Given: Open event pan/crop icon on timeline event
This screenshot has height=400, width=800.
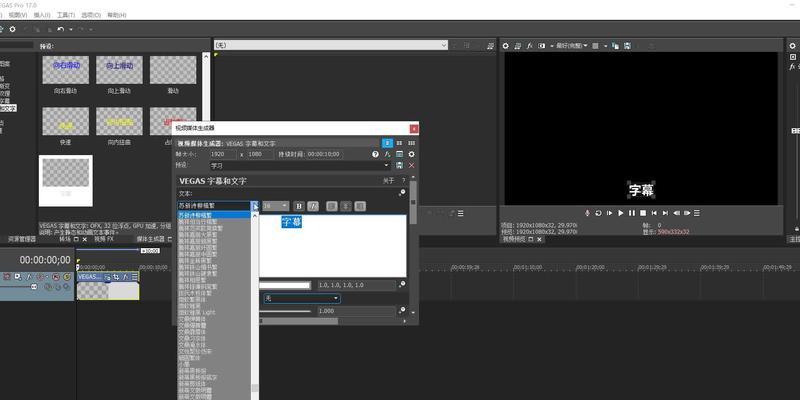Looking at the screenshot, I should (x=116, y=277).
